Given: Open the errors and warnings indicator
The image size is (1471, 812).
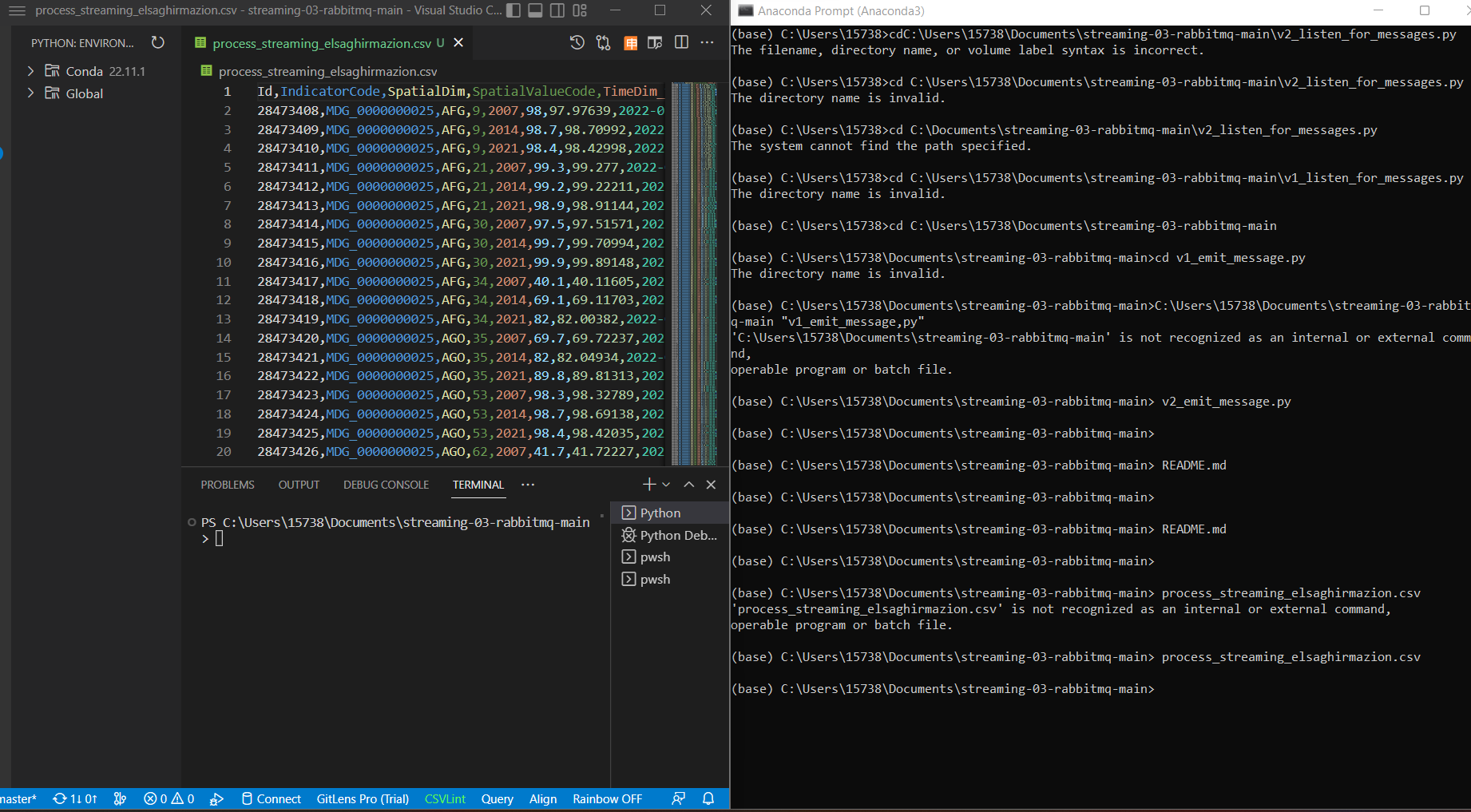Looking at the screenshot, I should pyautogui.click(x=169, y=798).
